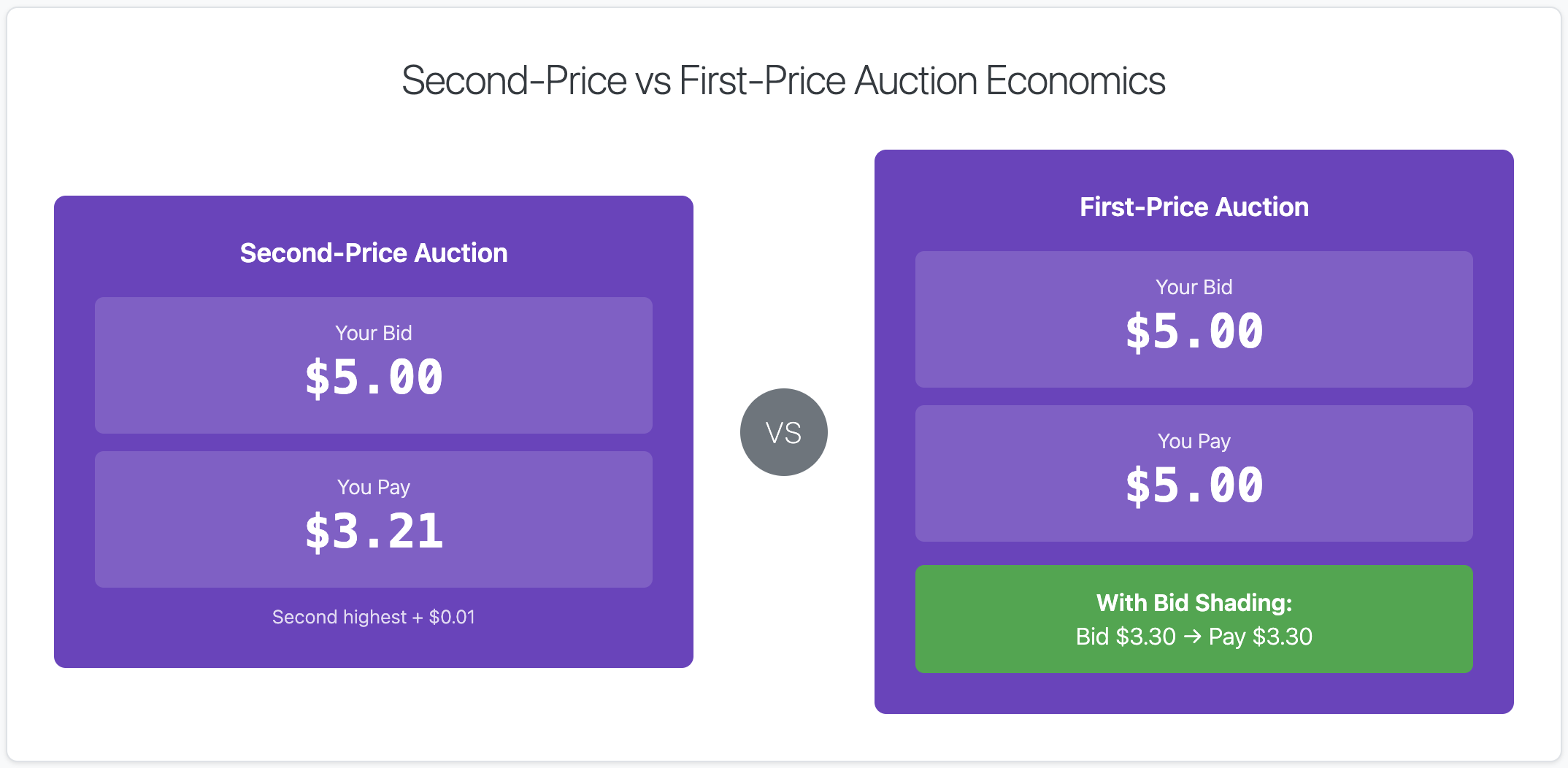Click $5.00 bid amount in Second-Price card
Viewport: 1568px width, 768px height.
[x=373, y=378]
